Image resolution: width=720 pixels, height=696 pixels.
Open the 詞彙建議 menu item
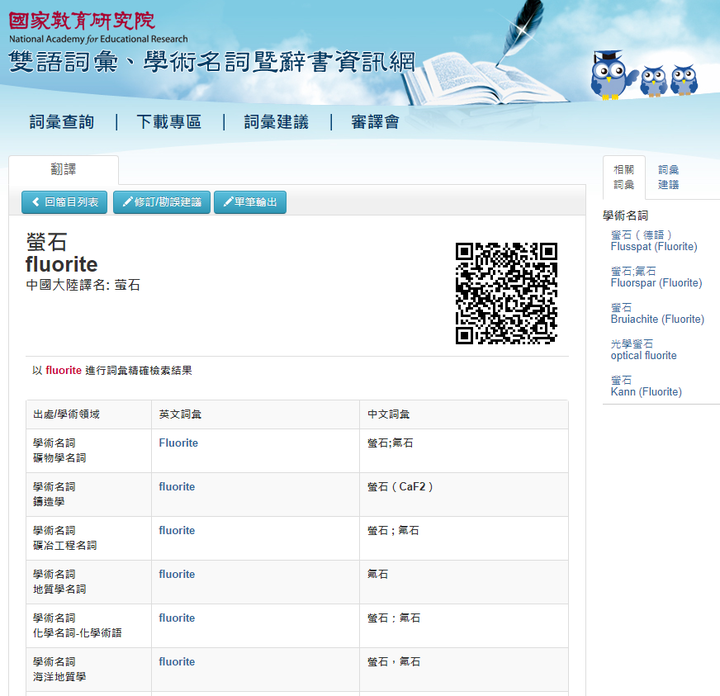pyautogui.click(x=276, y=122)
